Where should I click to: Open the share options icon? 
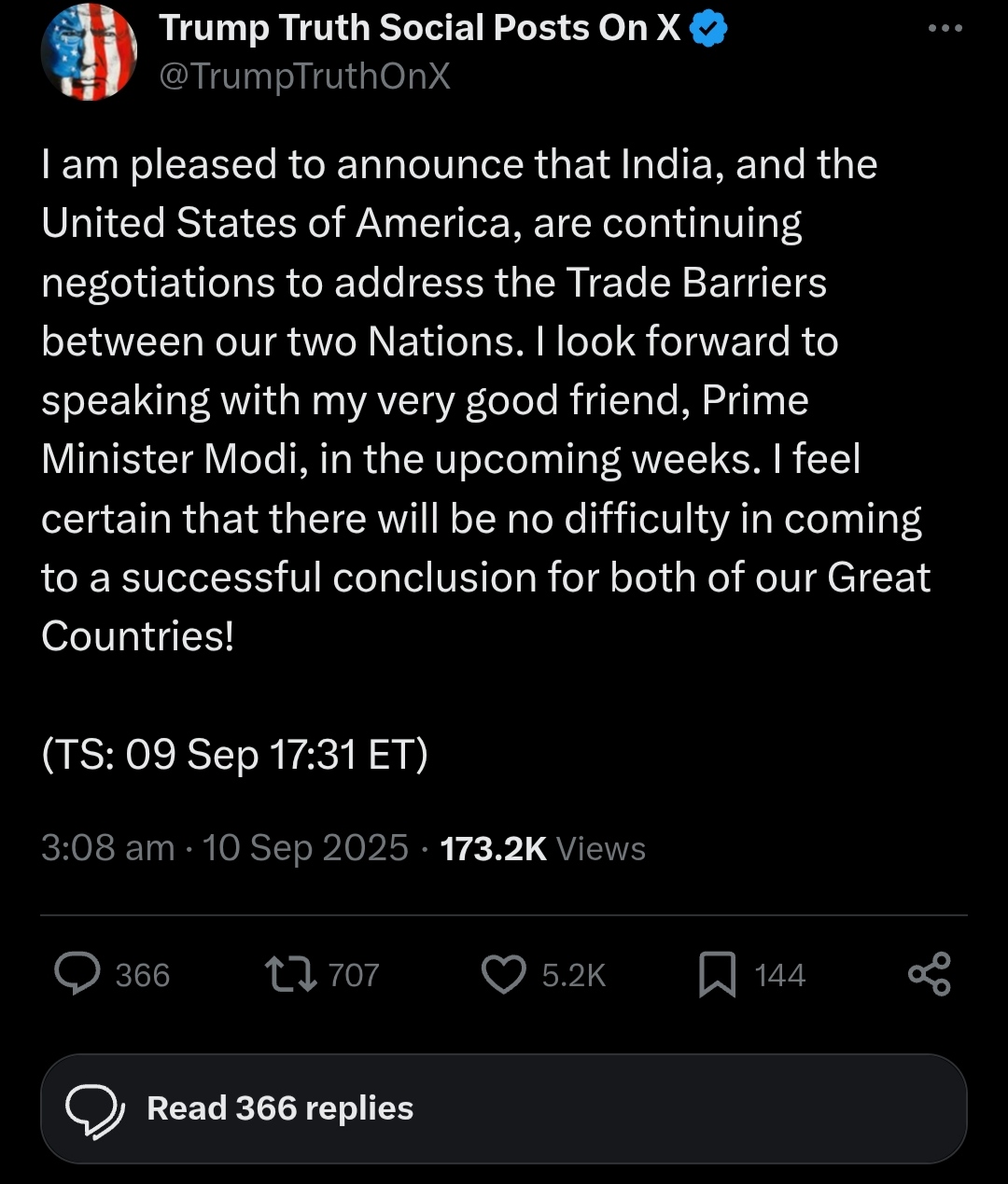[930, 974]
